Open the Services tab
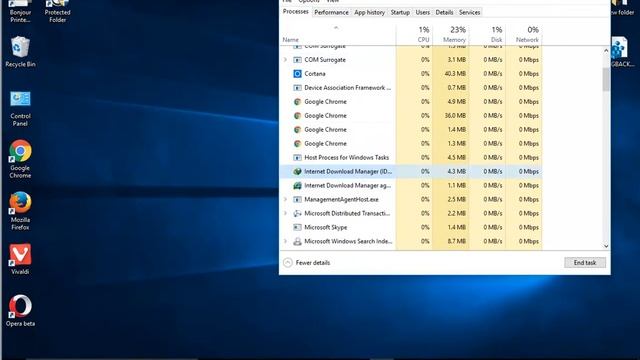 click(x=469, y=12)
